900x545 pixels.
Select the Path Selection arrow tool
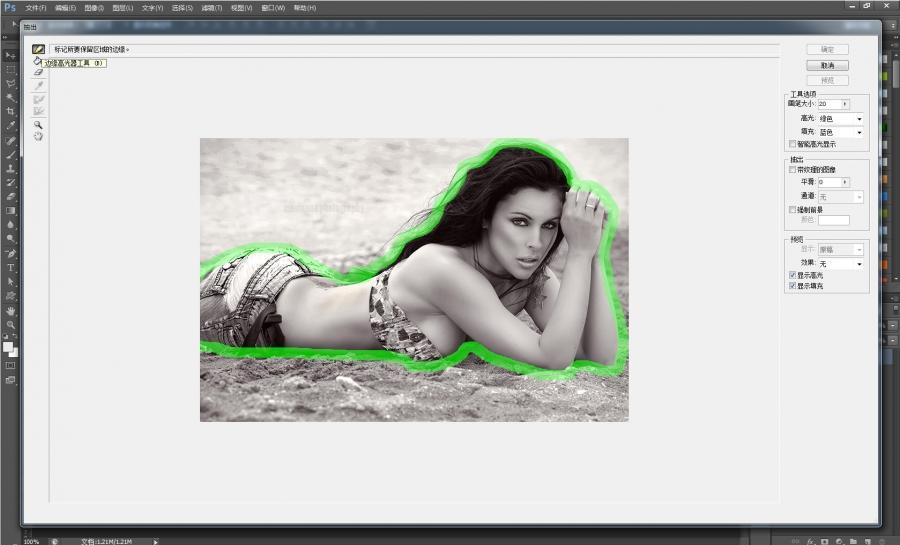coord(10,282)
